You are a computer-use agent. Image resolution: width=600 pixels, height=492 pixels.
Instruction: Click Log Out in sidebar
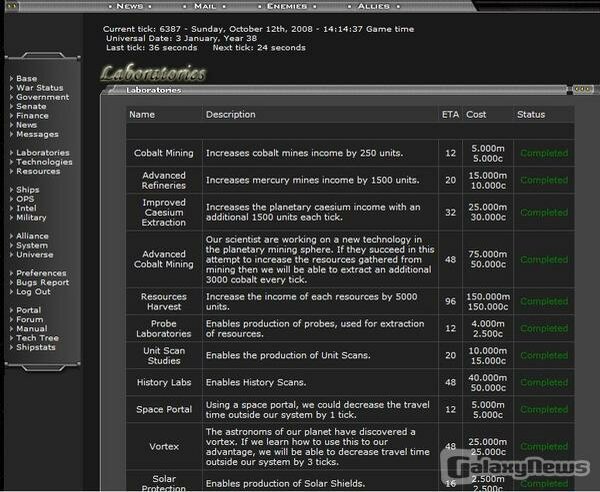click(x=33, y=292)
